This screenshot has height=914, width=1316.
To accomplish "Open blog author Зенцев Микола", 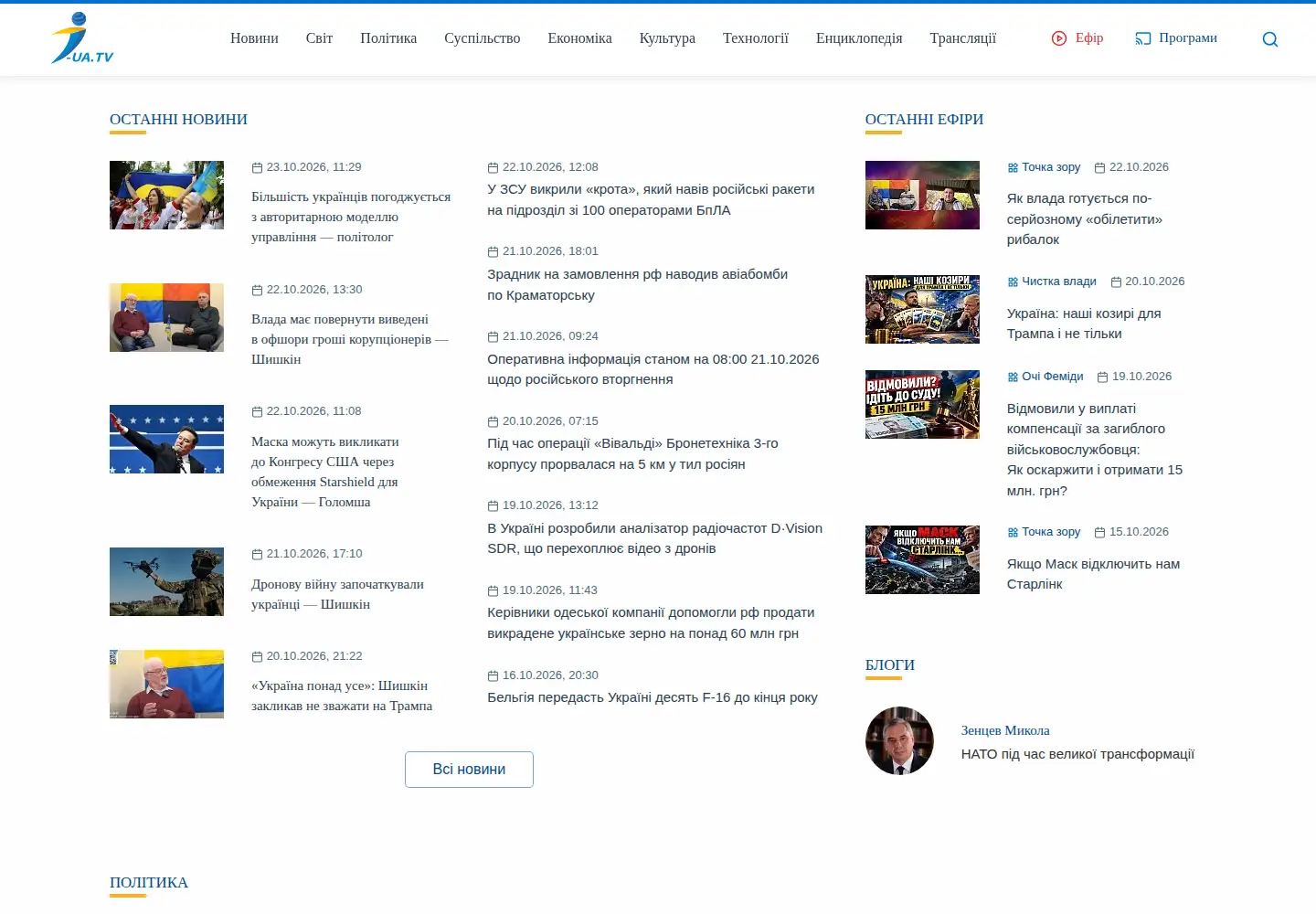I will (x=1005, y=730).
